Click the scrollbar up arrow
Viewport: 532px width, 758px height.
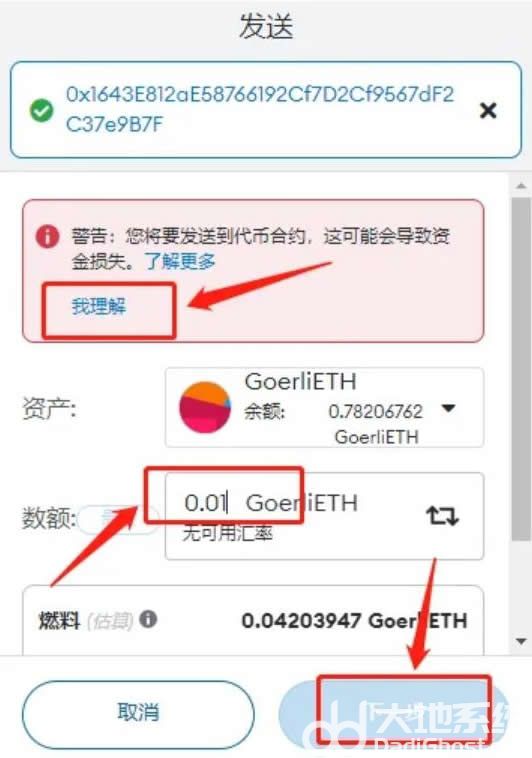pos(521,186)
